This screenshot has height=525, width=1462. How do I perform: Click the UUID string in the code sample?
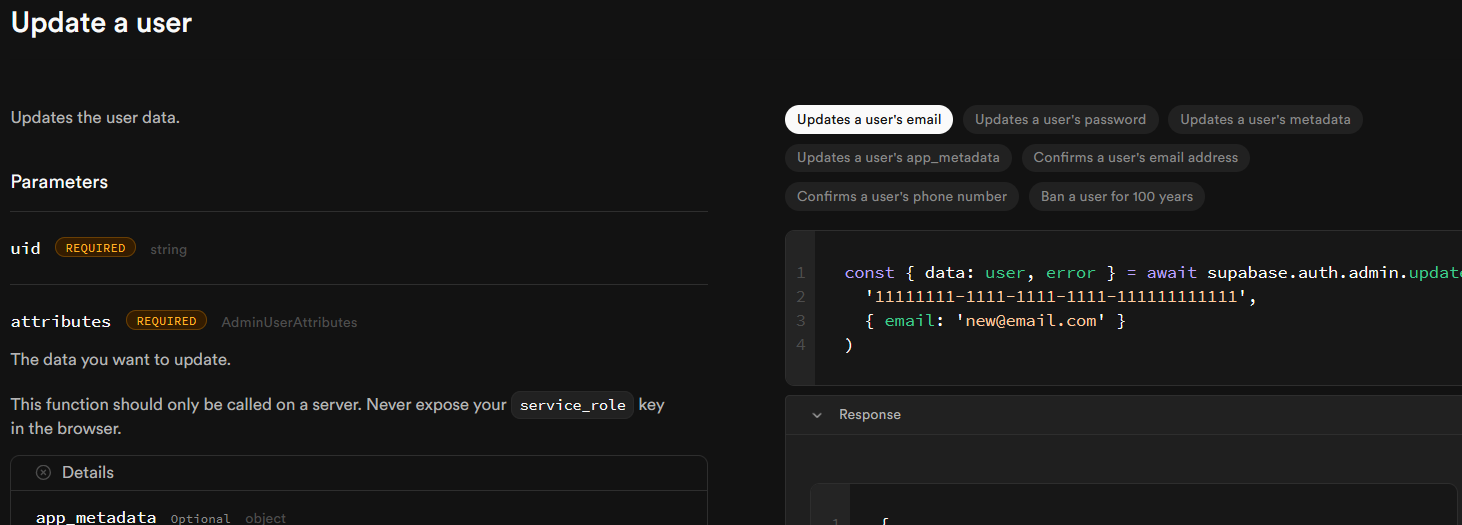1056,297
